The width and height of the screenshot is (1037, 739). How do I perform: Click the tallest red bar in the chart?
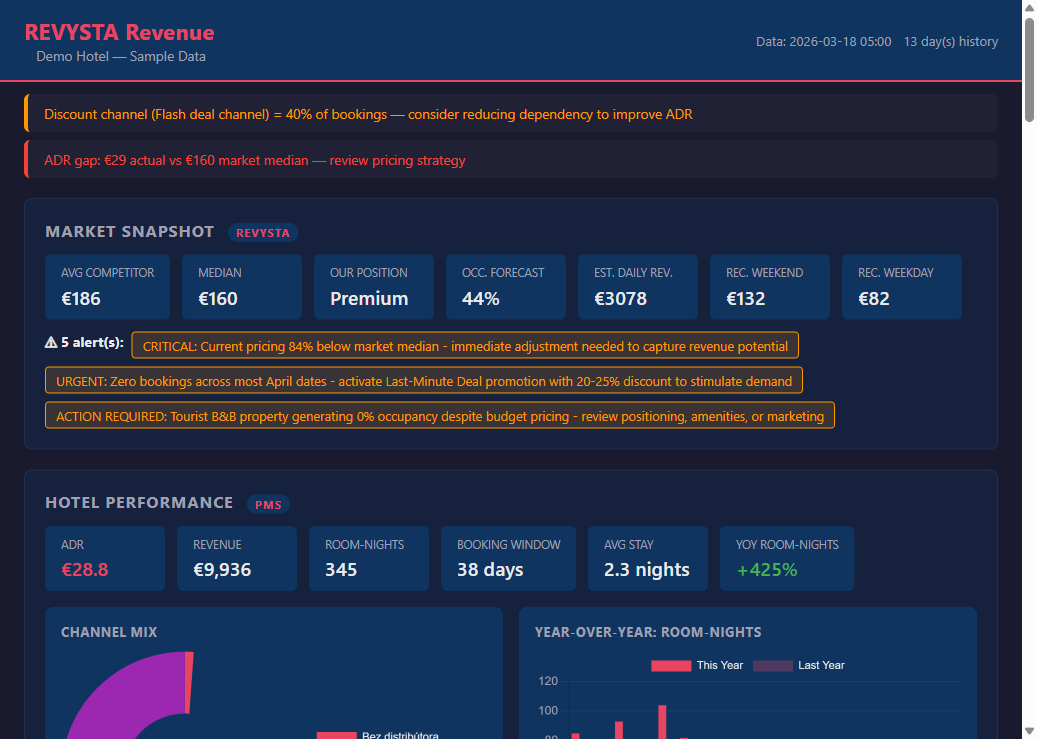coord(662,722)
